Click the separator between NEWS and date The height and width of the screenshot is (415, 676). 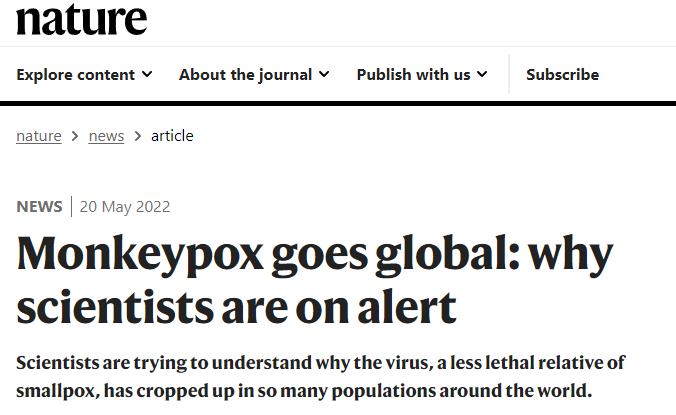(x=71, y=207)
